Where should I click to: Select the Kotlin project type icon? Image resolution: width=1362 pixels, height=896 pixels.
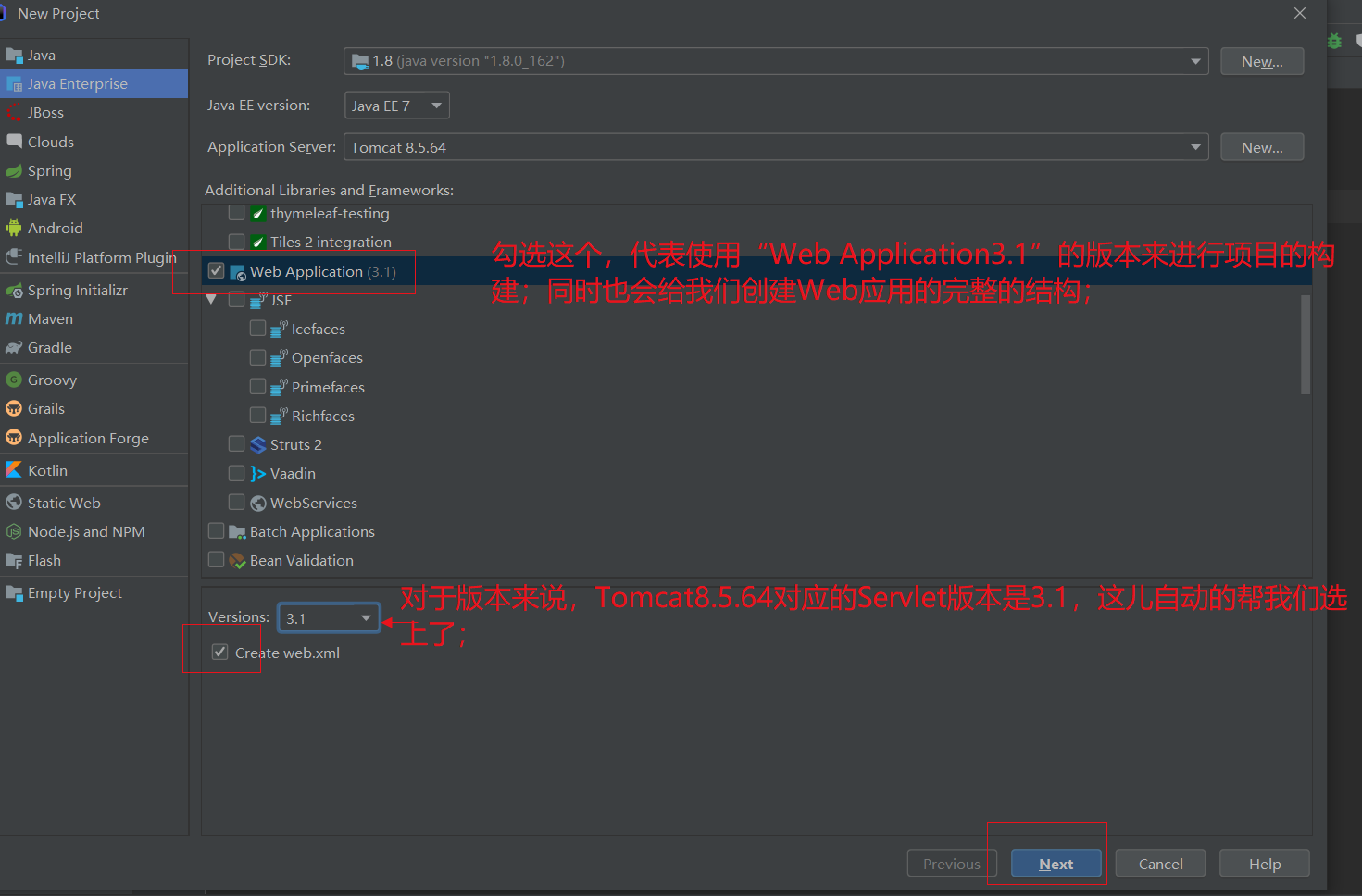pyautogui.click(x=15, y=469)
